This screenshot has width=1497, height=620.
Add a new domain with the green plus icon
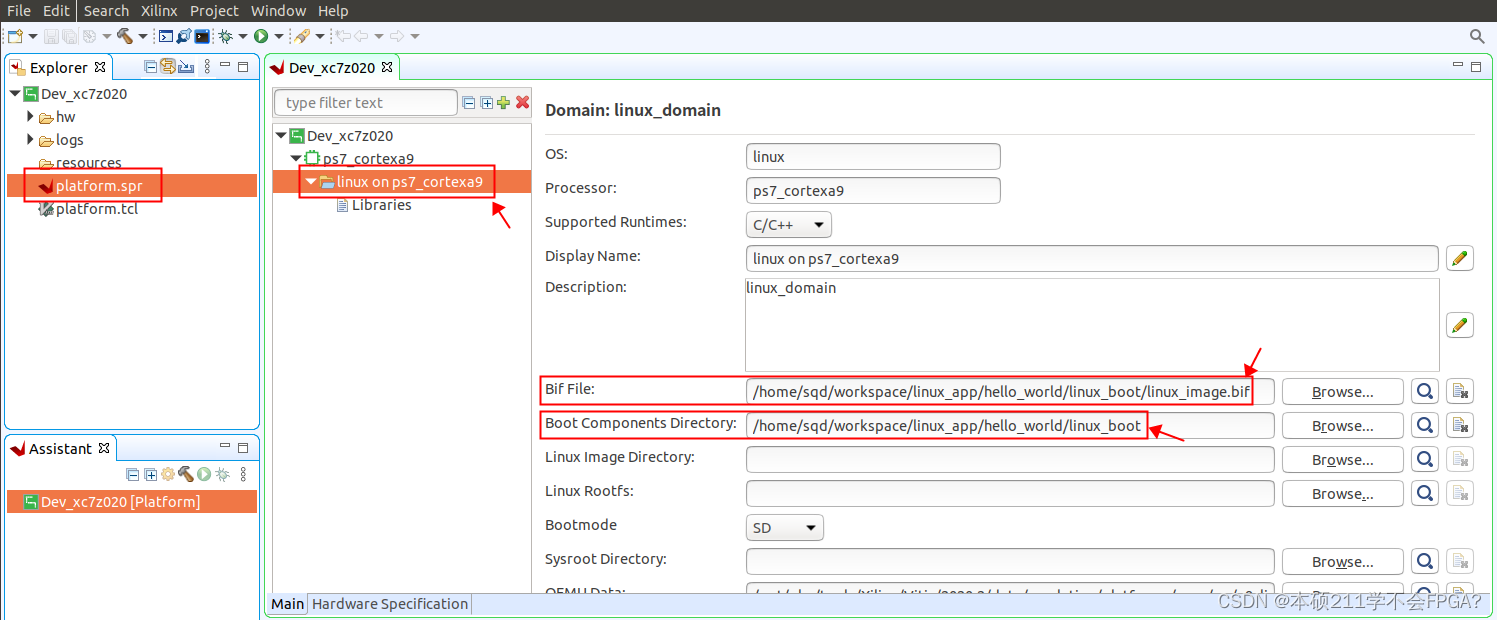[503, 102]
